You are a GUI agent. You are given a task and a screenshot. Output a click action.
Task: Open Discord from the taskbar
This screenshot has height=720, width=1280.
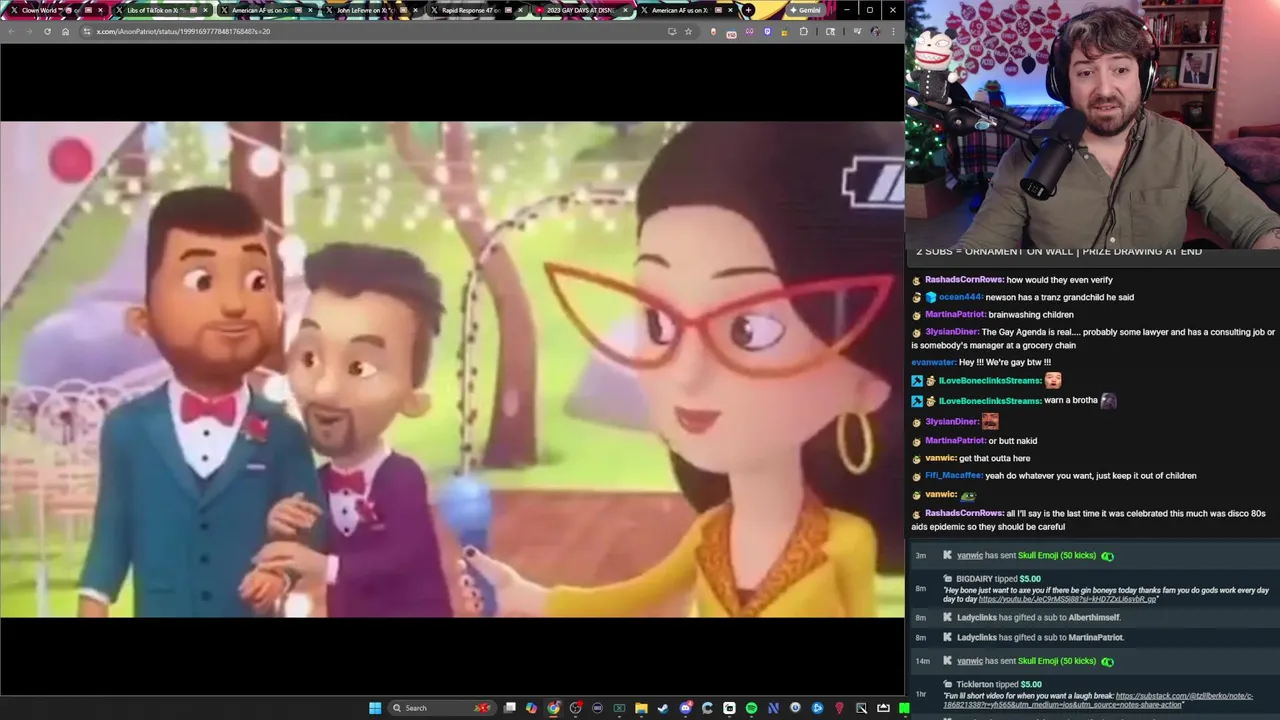(x=686, y=708)
